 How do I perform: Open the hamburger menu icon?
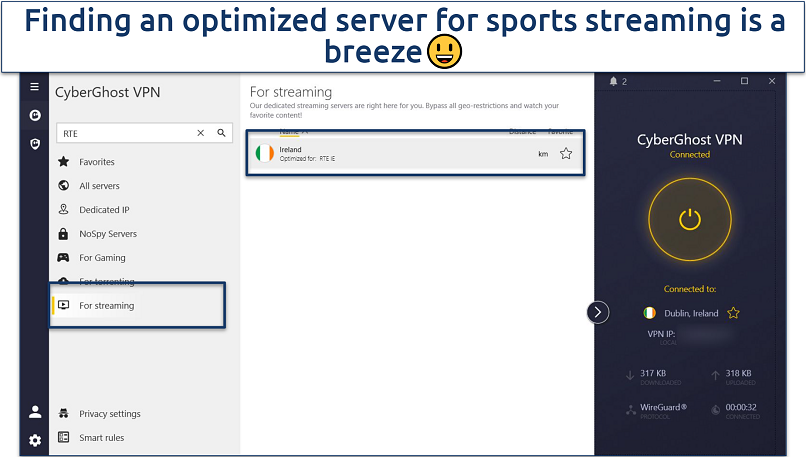[x=34, y=87]
